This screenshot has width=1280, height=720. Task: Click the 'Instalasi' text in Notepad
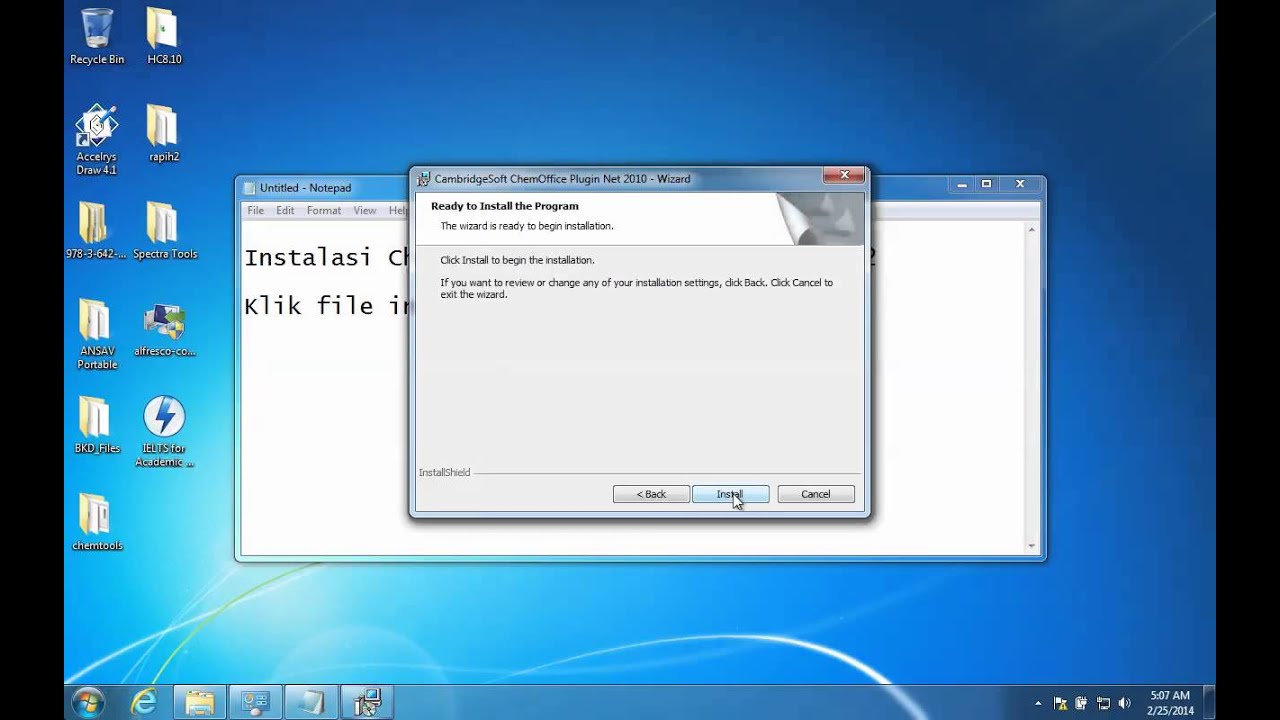(x=308, y=257)
